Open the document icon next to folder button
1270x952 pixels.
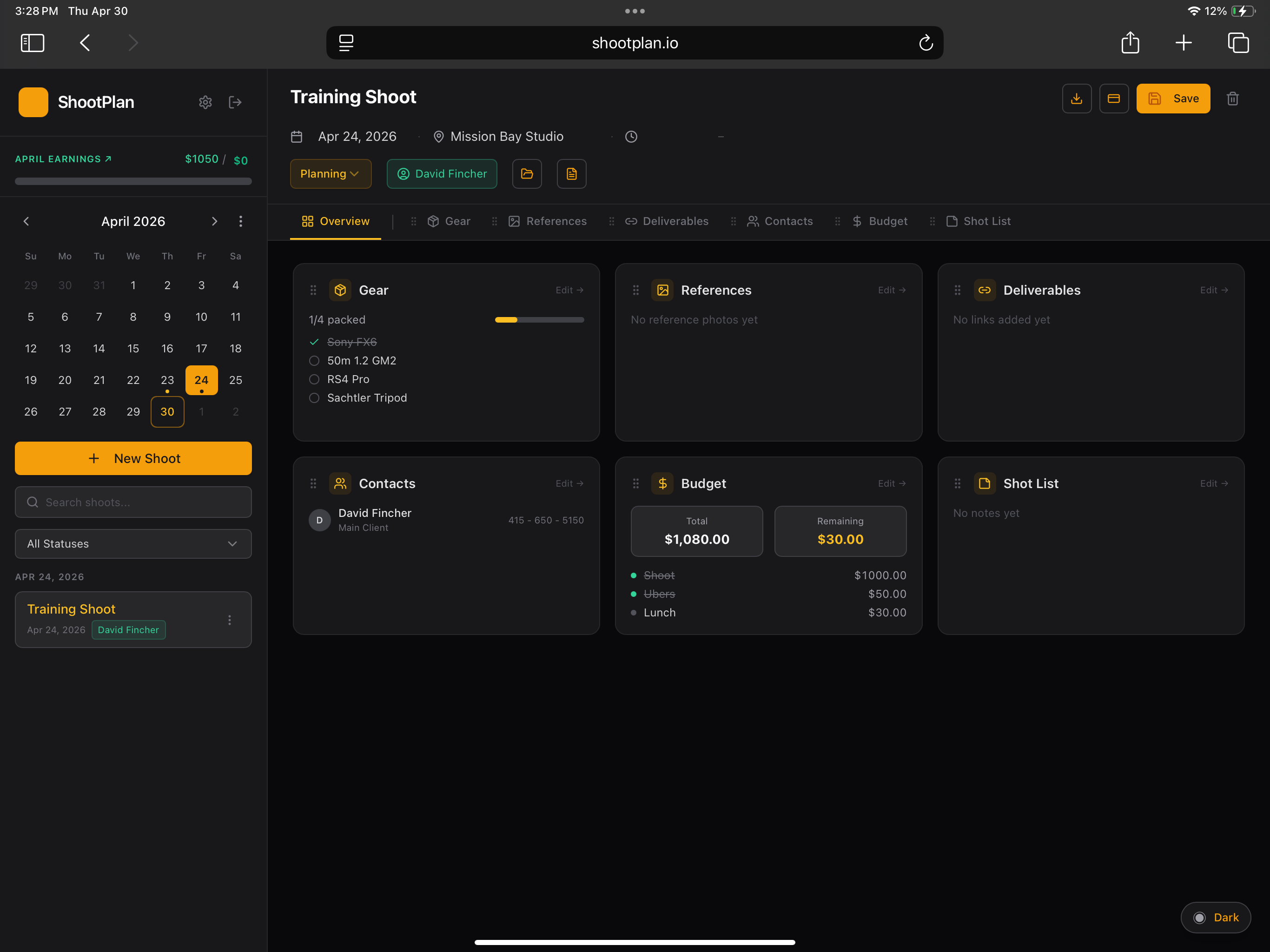coord(571,174)
